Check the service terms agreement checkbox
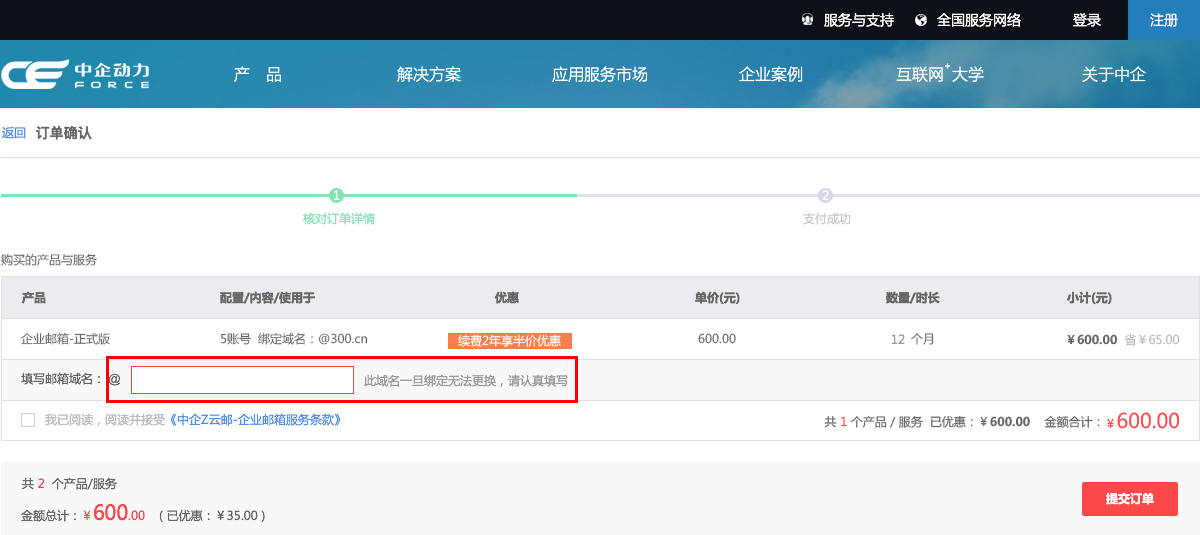The height and width of the screenshot is (535, 1200). click(28, 420)
